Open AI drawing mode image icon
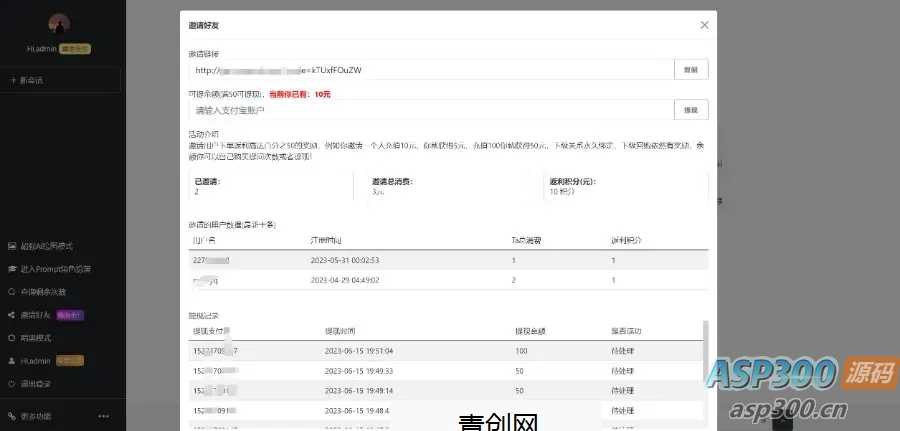Image resolution: width=900 pixels, height=431 pixels. [11, 246]
